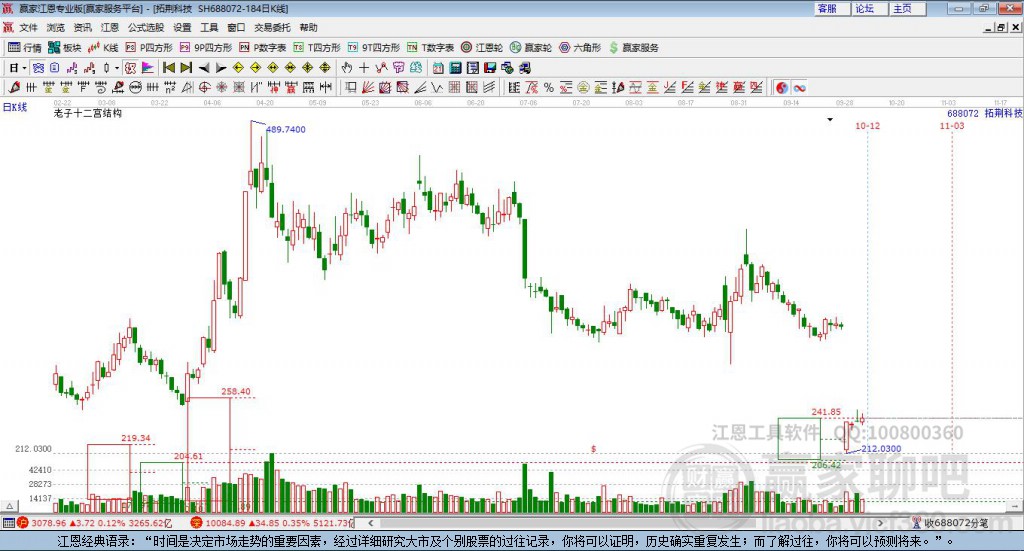Click the 客服 button in title bar
Viewport: 1024px width, 551px height.
pyautogui.click(x=831, y=8)
